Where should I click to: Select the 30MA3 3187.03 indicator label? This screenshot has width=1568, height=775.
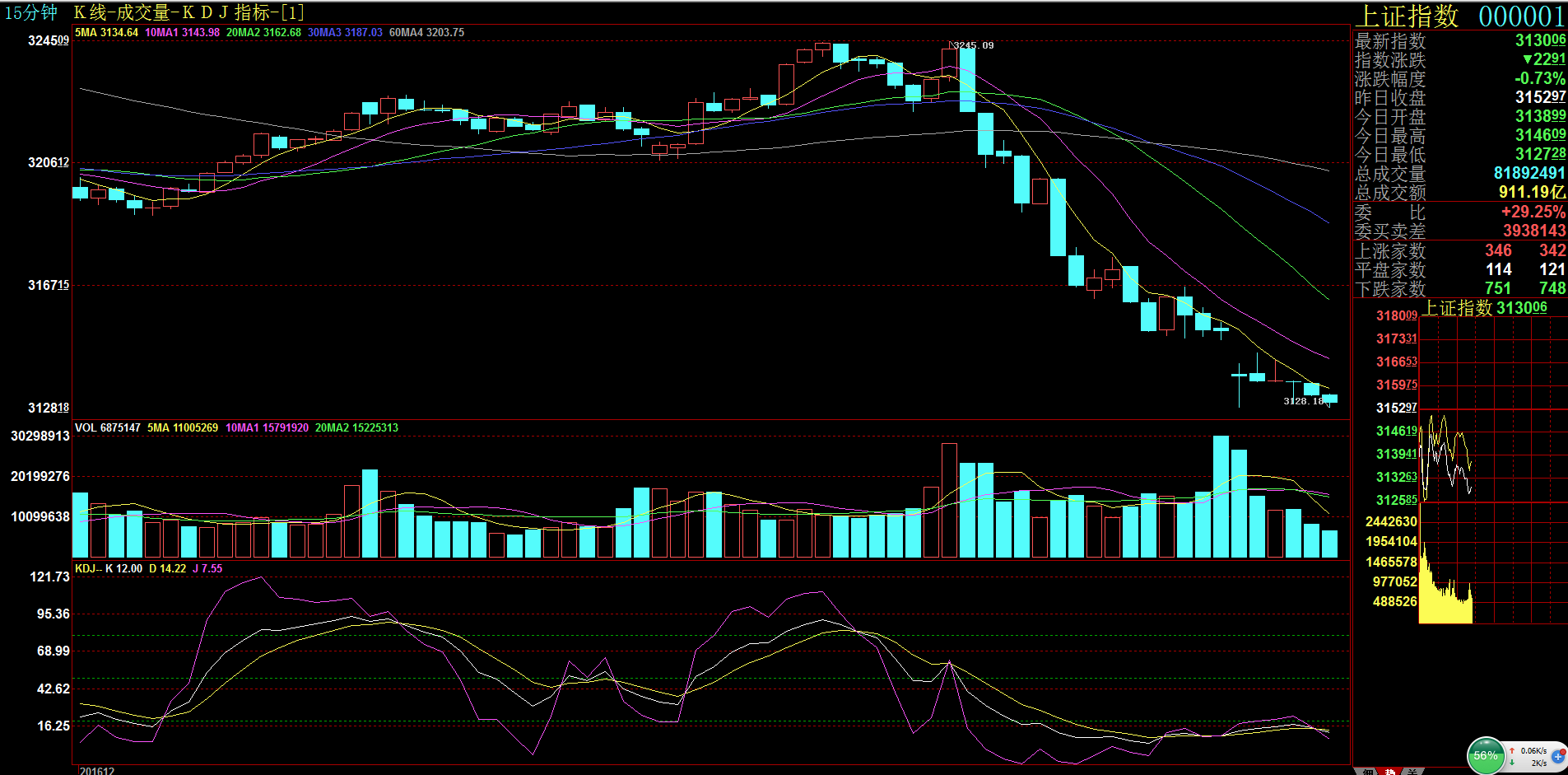click(x=345, y=33)
